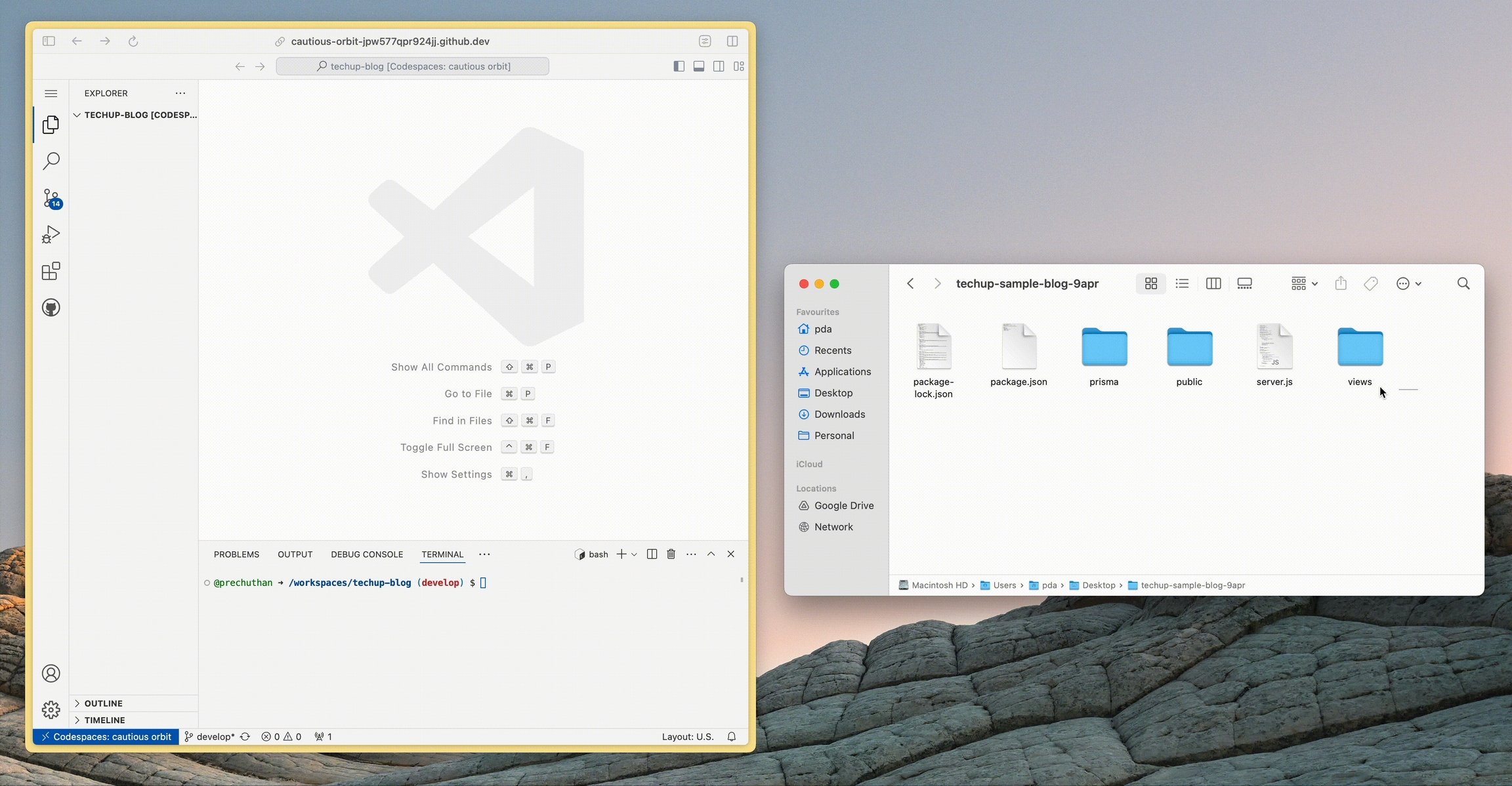Select Downloads in Finder sidebar
The image size is (1512, 786).
(839, 414)
